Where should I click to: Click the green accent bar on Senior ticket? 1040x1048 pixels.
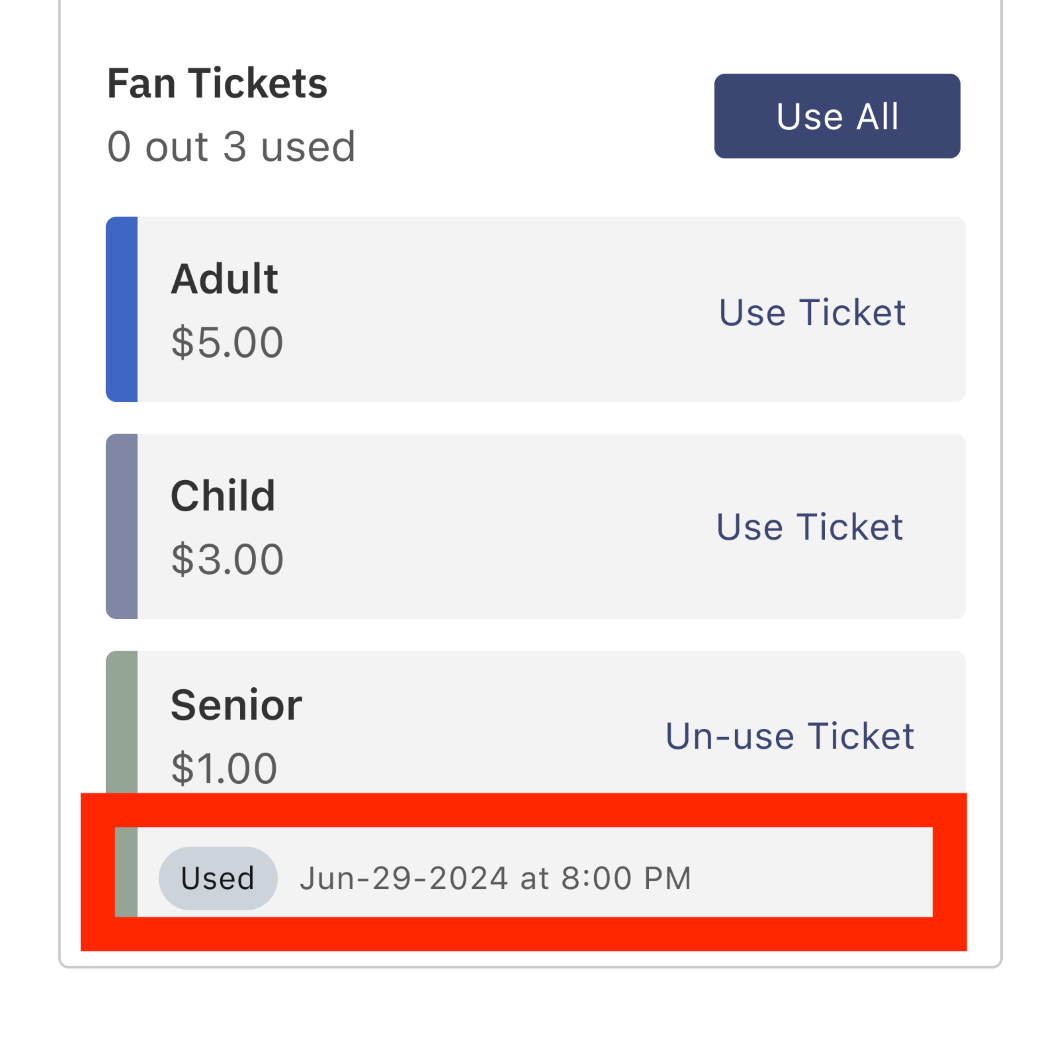click(x=121, y=720)
